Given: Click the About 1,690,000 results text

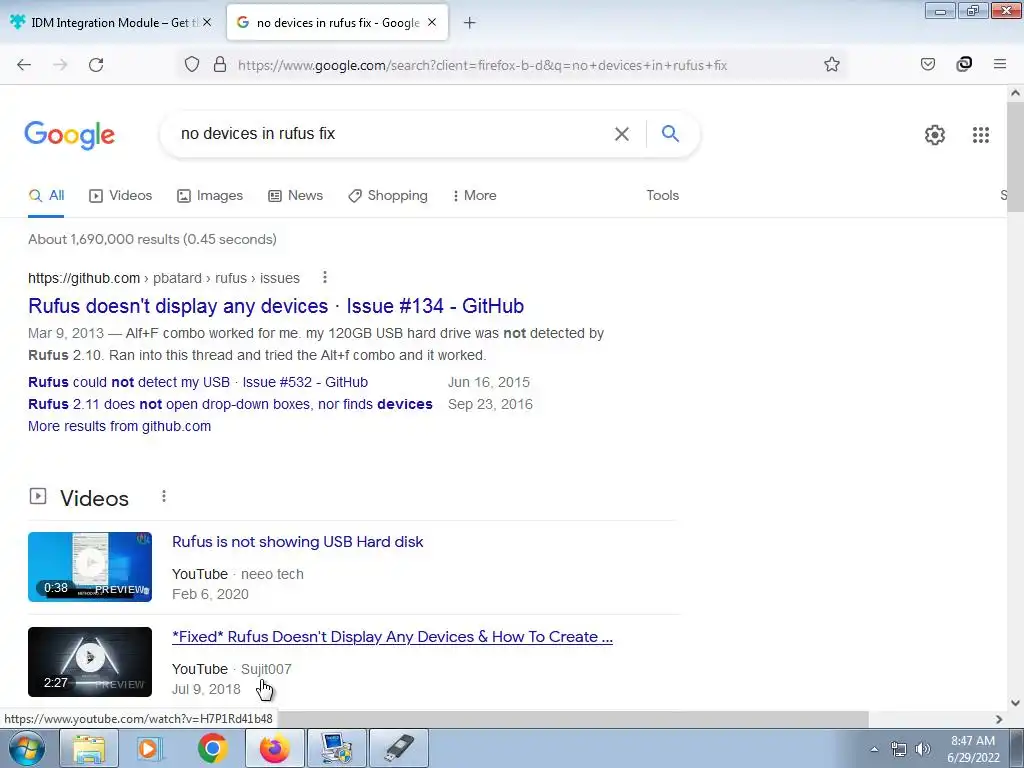Looking at the screenshot, I should point(152,239).
